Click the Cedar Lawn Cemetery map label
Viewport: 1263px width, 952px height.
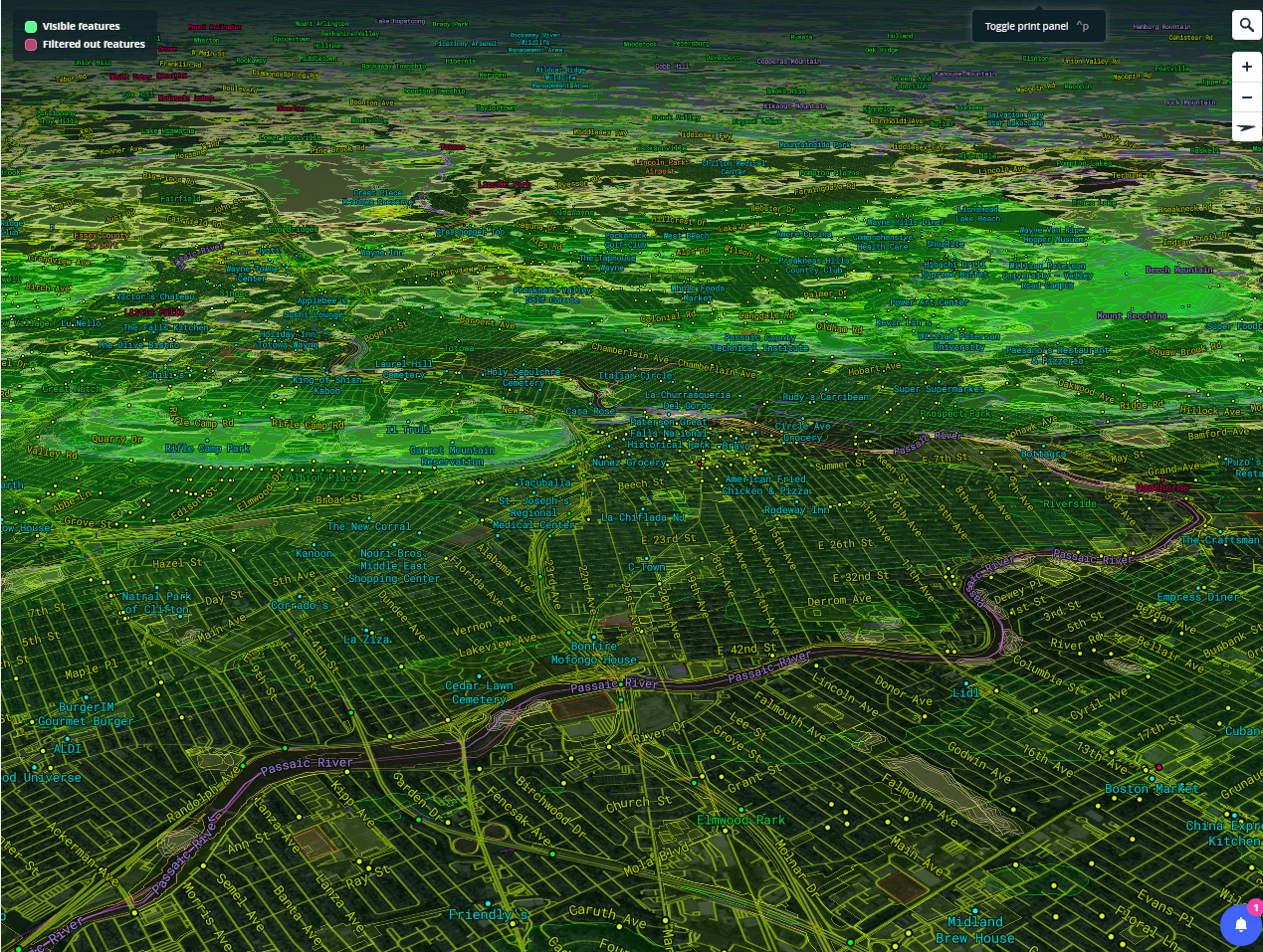point(479,692)
